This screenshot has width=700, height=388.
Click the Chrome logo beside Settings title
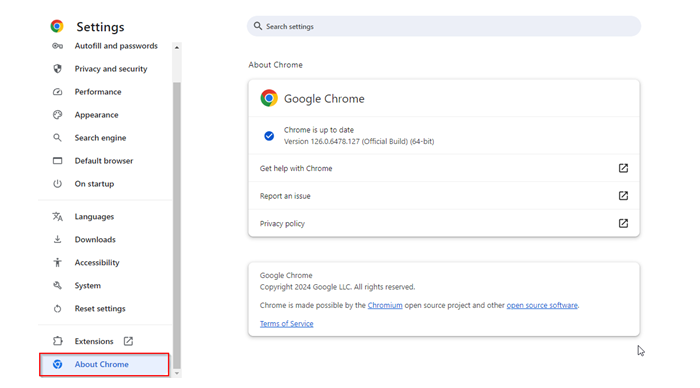(57, 26)
